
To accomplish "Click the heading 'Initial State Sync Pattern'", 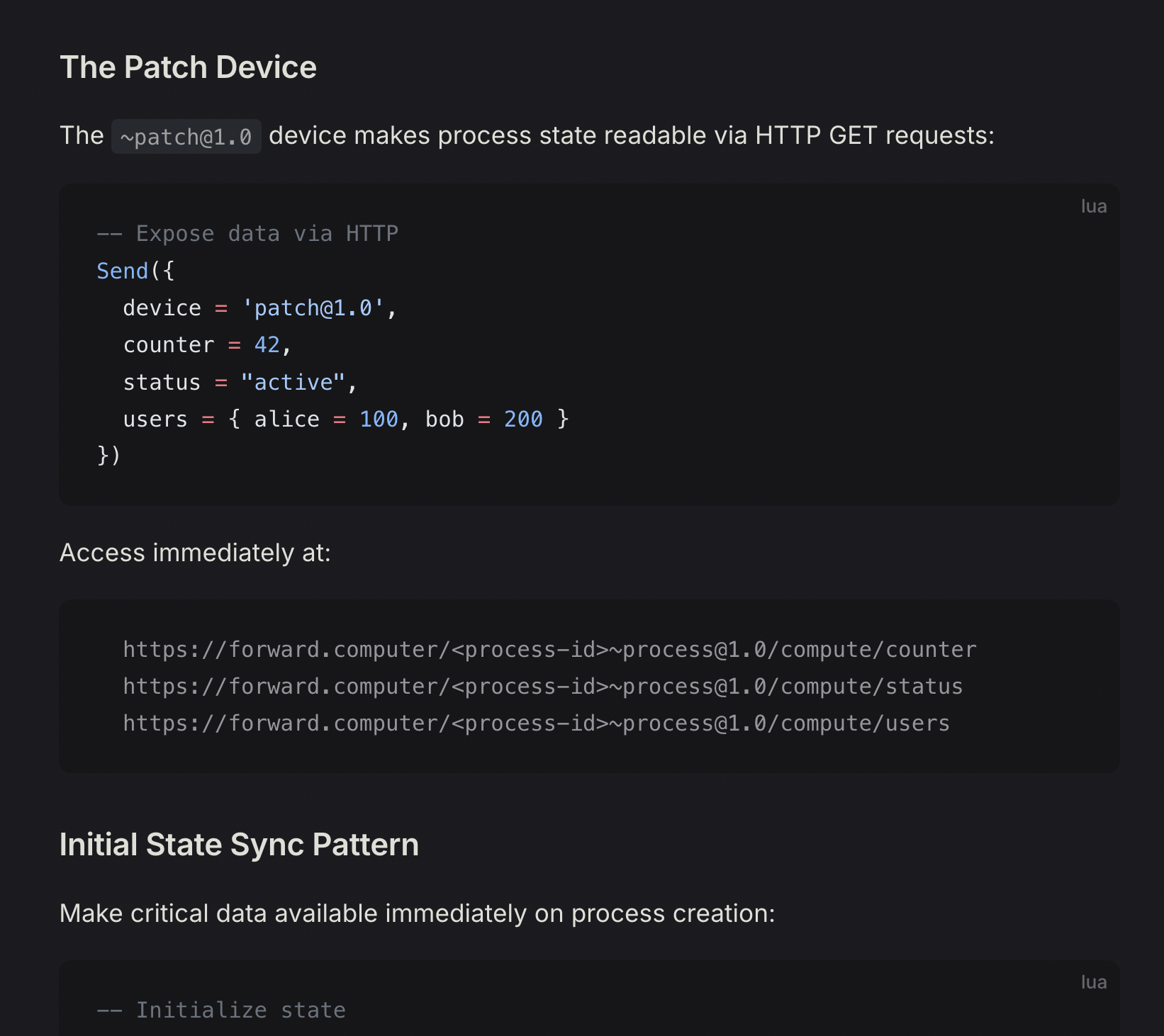I will pyautogui.click(x=239, y=845).
